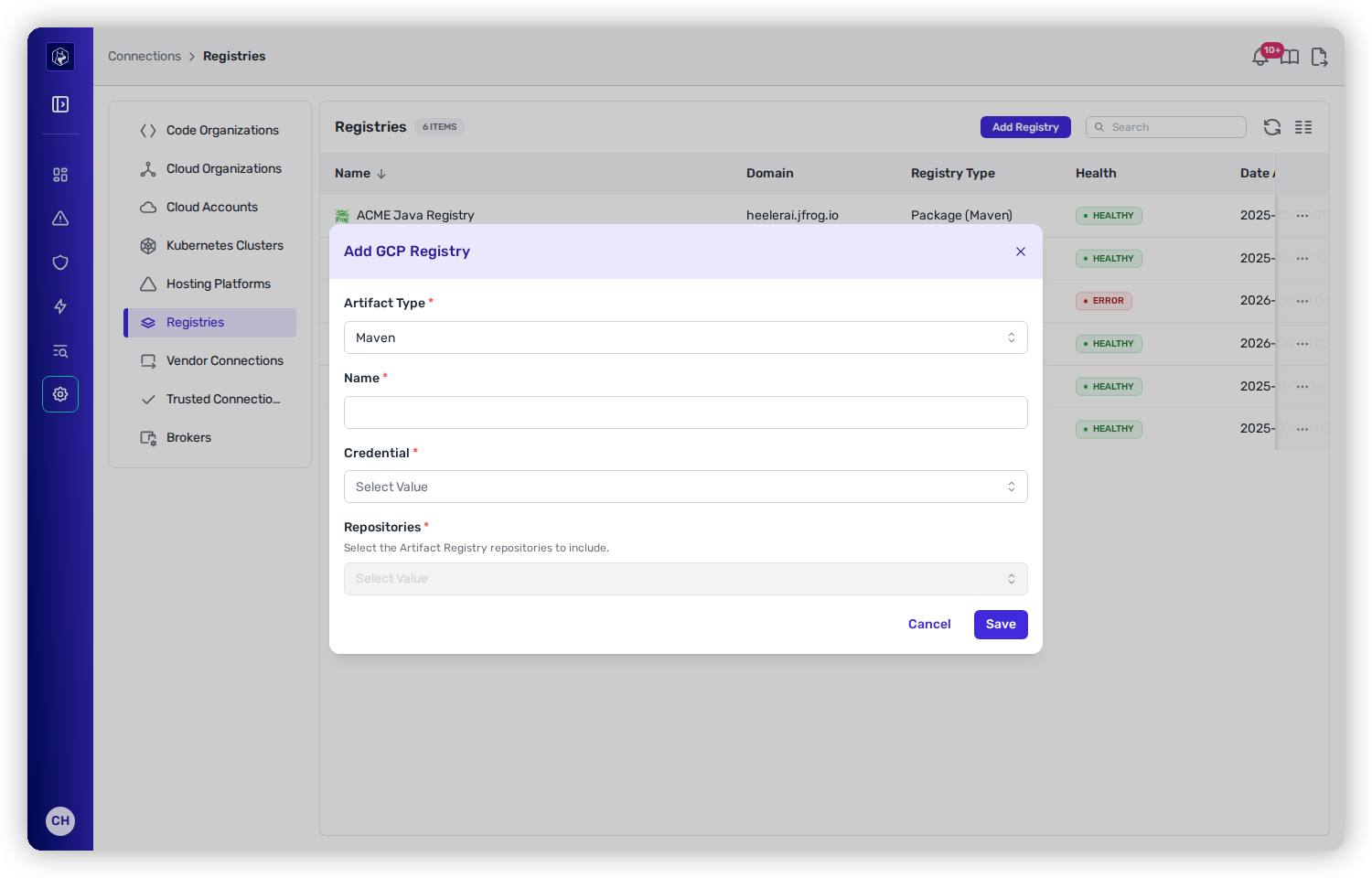
Task: Refresh the registries list
Action: pos(1272,127)
